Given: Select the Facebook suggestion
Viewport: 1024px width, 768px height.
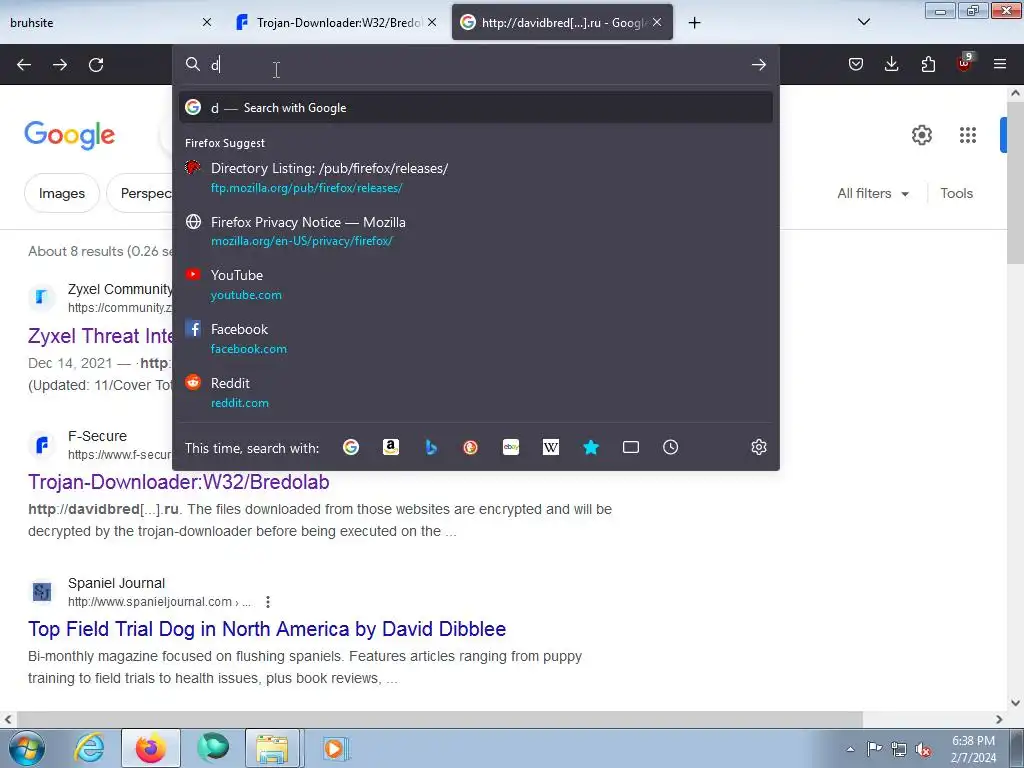Looking at the screenshot, I should coord(475,338).
